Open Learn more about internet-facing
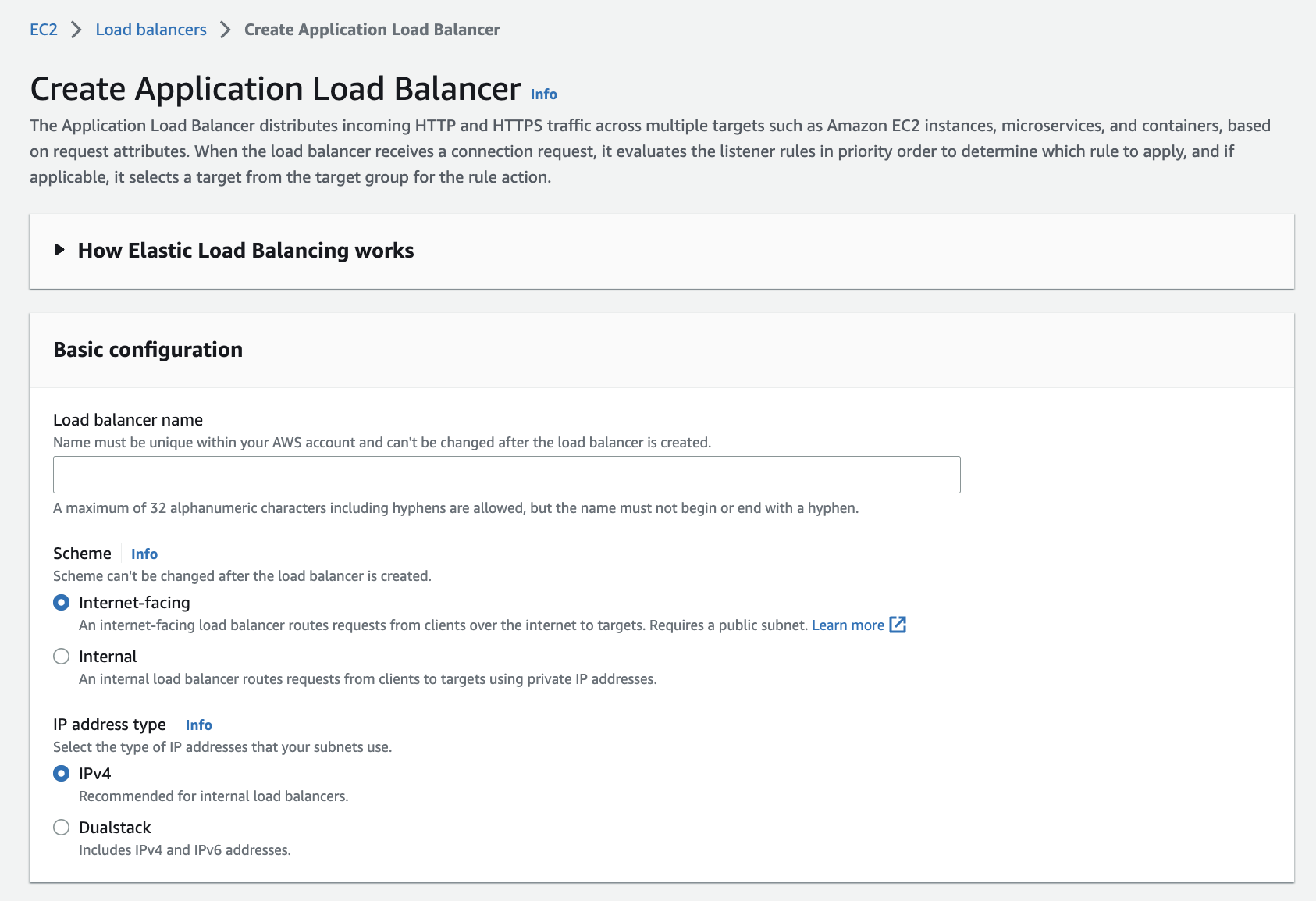This screenshot has width=1316, height=901. [848, 625]
